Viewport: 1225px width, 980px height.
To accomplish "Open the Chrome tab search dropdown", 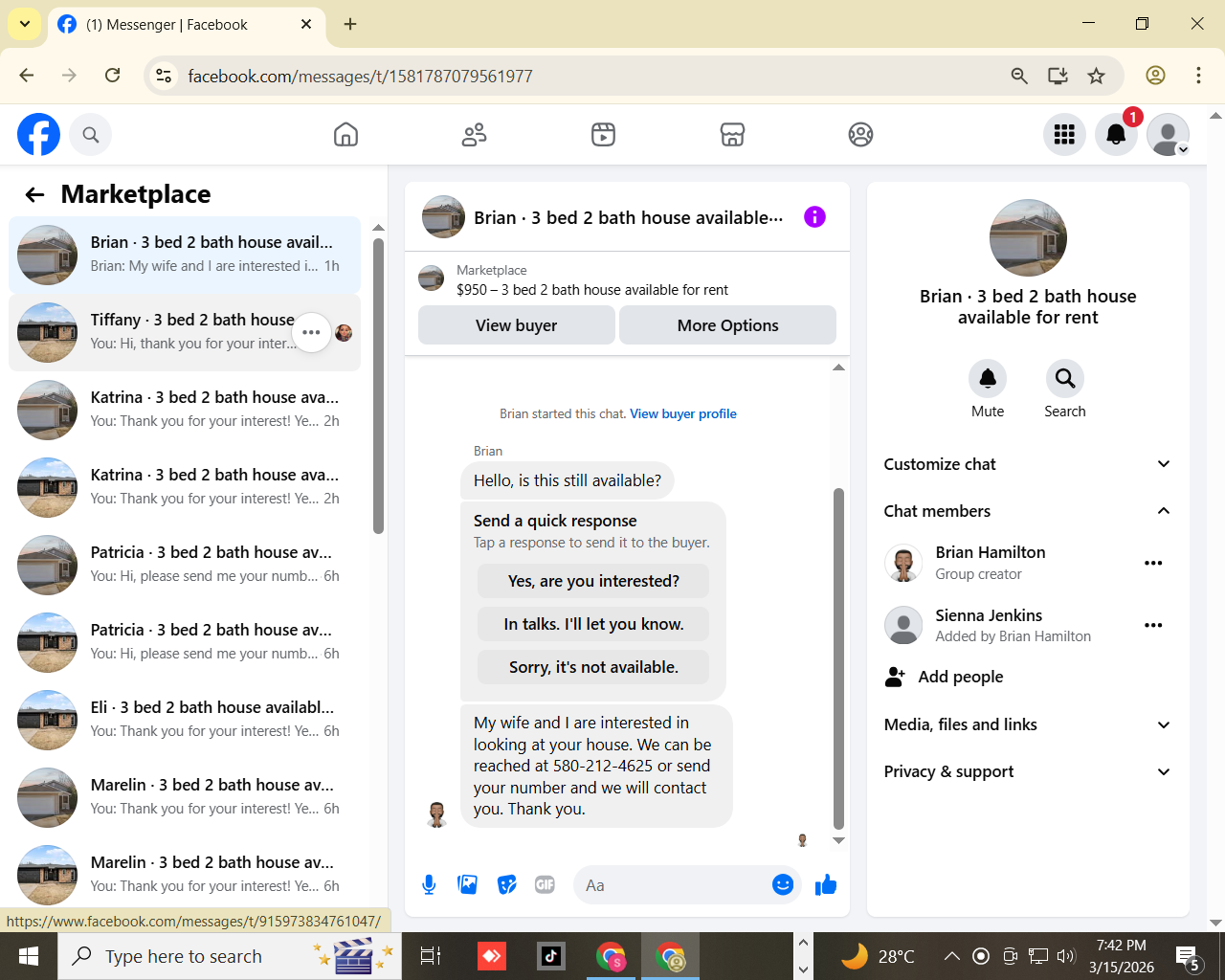I will point(24,24).
